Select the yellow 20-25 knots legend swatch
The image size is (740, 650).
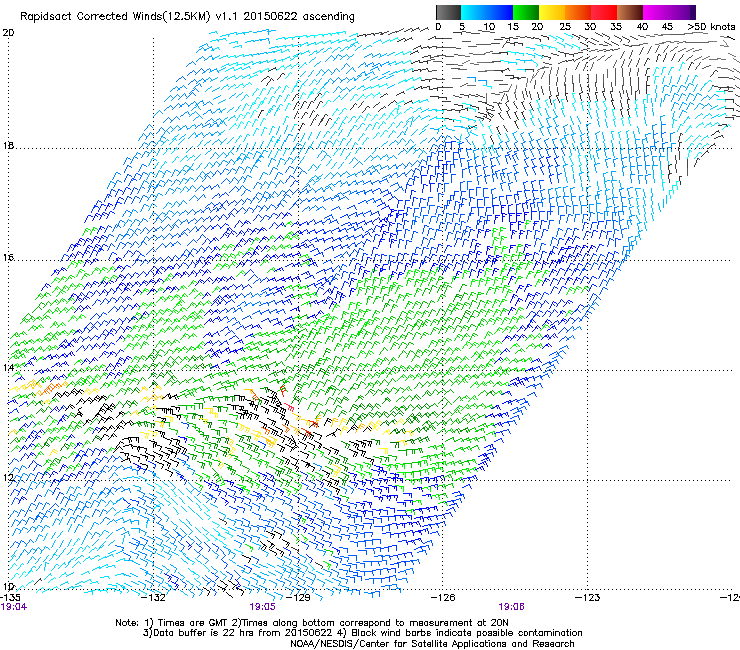pyautogui.click(x=552, y=12)
